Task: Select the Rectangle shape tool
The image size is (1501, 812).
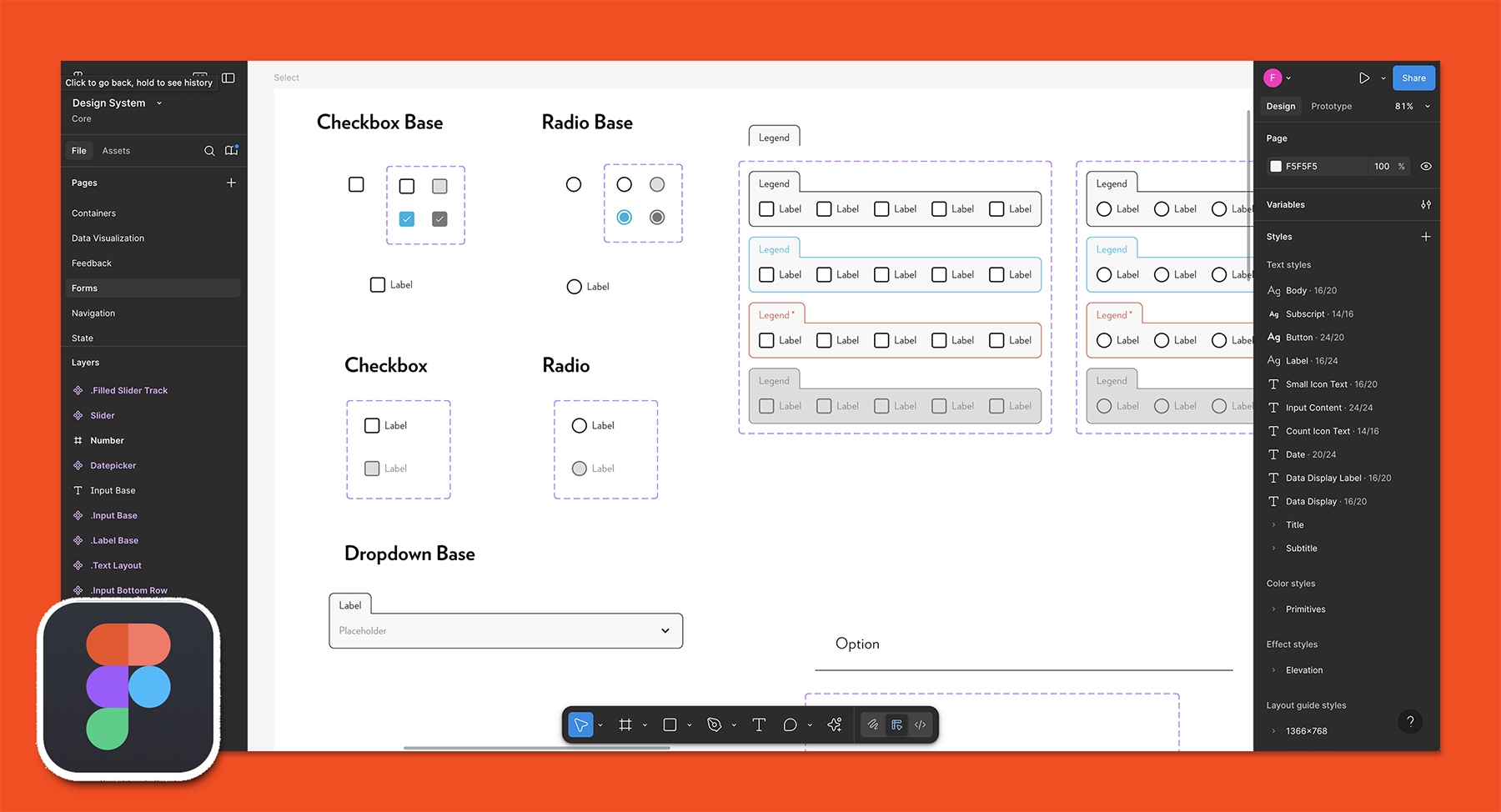Action: [670, 724]
